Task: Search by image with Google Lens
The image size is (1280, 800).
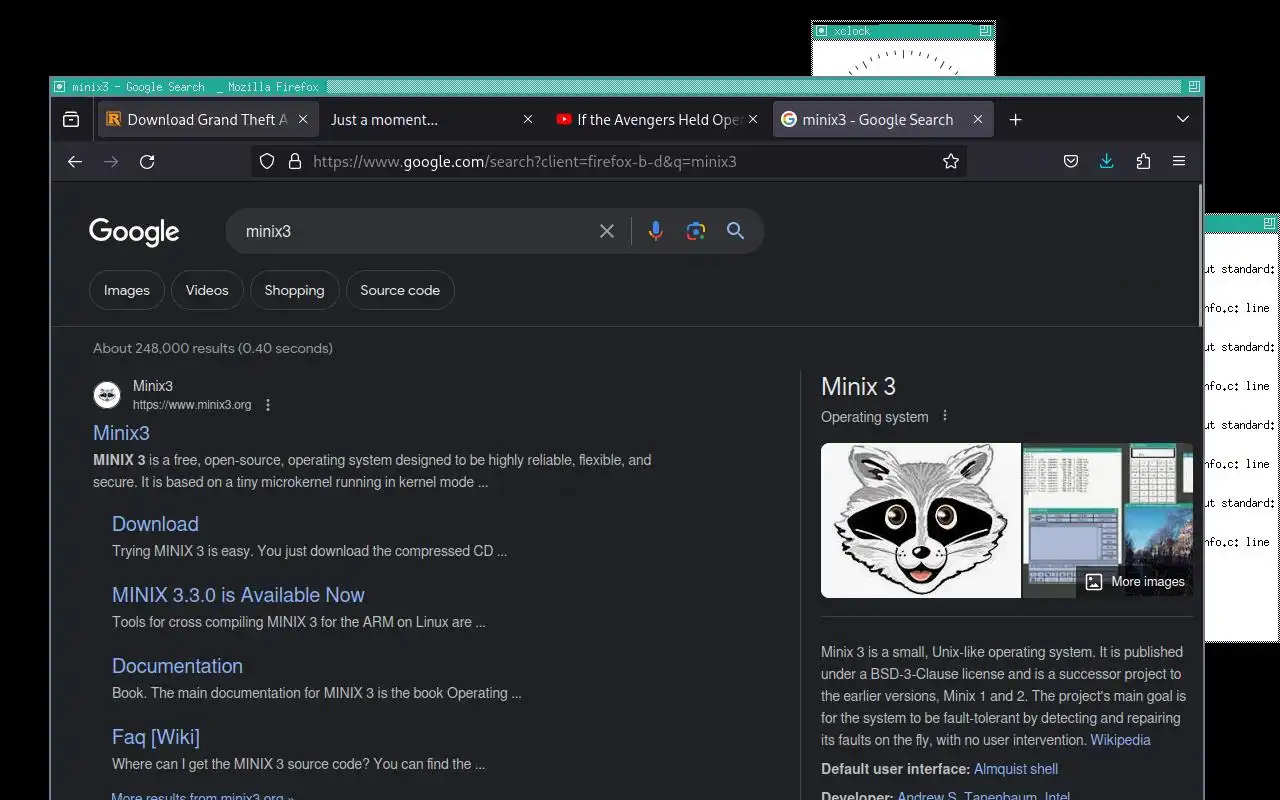Action: pyautogui.click(x=696, y=231)
